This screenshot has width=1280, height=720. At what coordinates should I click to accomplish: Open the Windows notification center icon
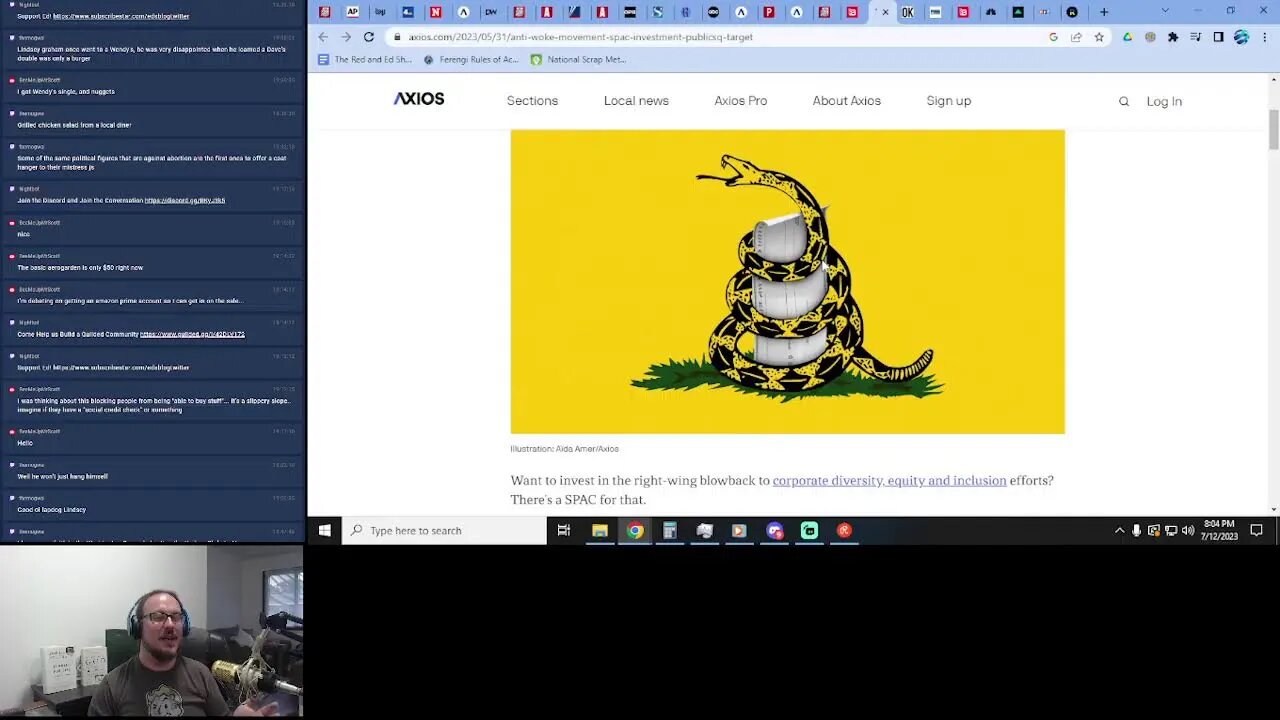(1257, 531)
